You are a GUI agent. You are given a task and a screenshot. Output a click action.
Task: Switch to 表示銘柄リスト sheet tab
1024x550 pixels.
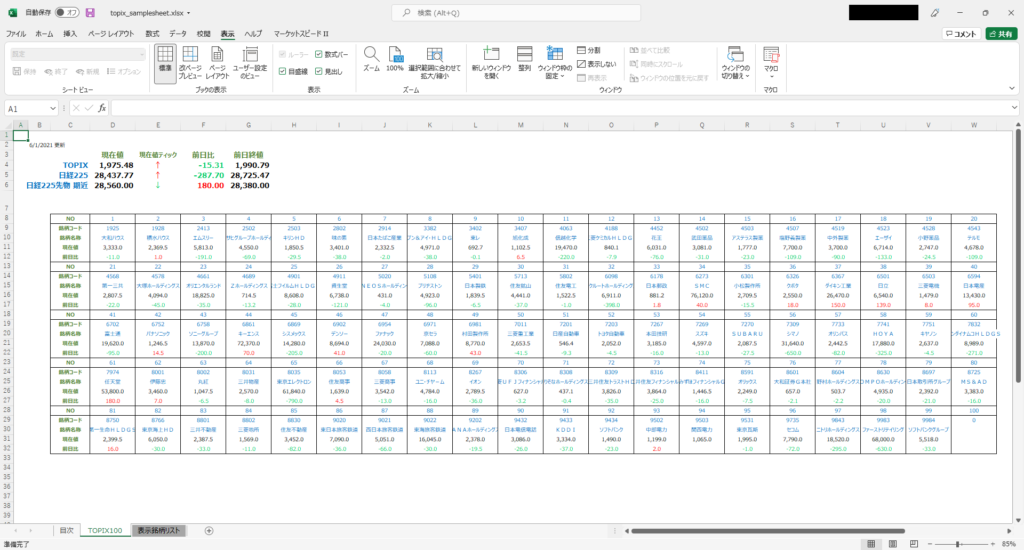[160, 530]
